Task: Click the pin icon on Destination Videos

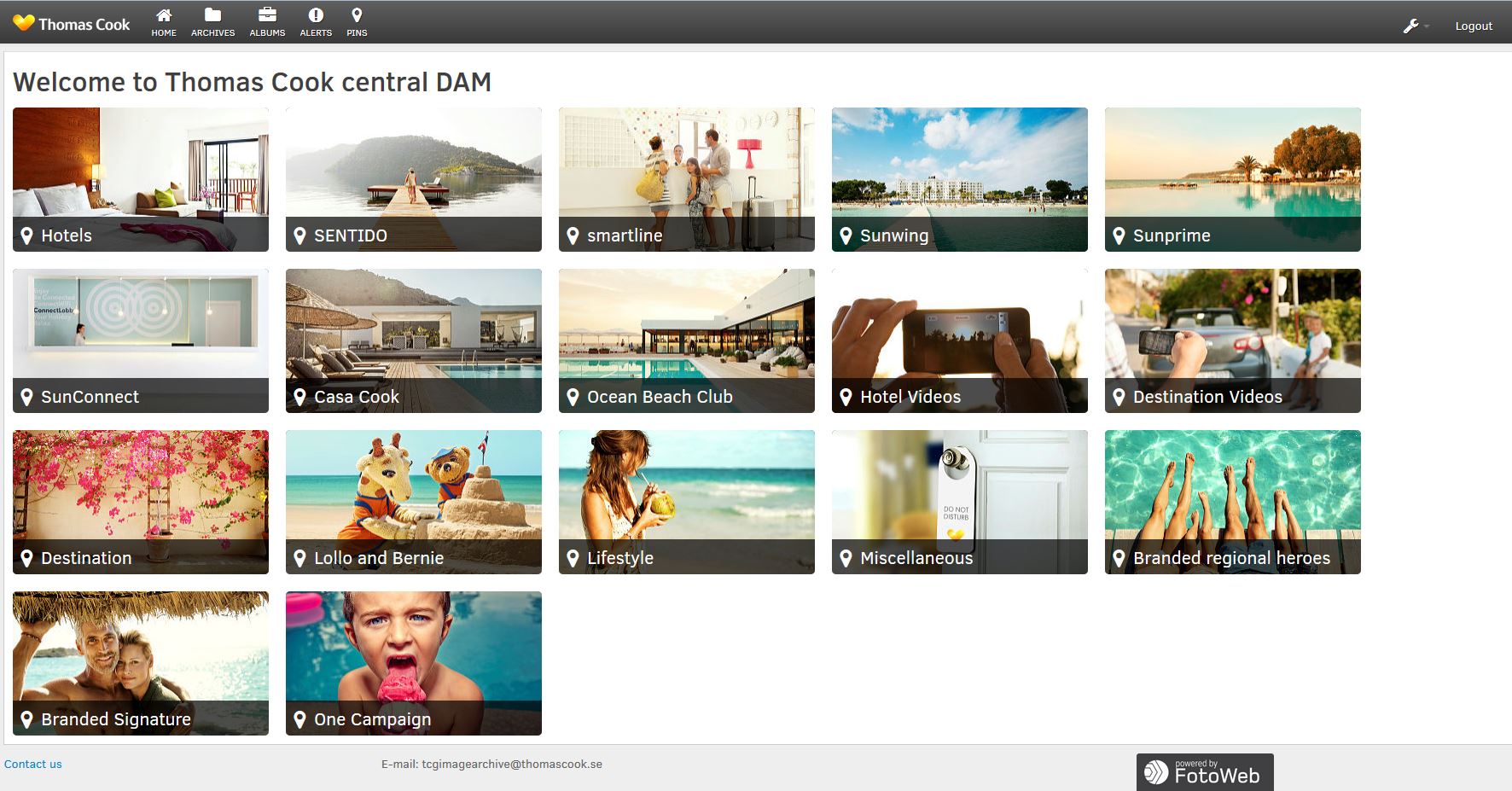Action: 1119,397
